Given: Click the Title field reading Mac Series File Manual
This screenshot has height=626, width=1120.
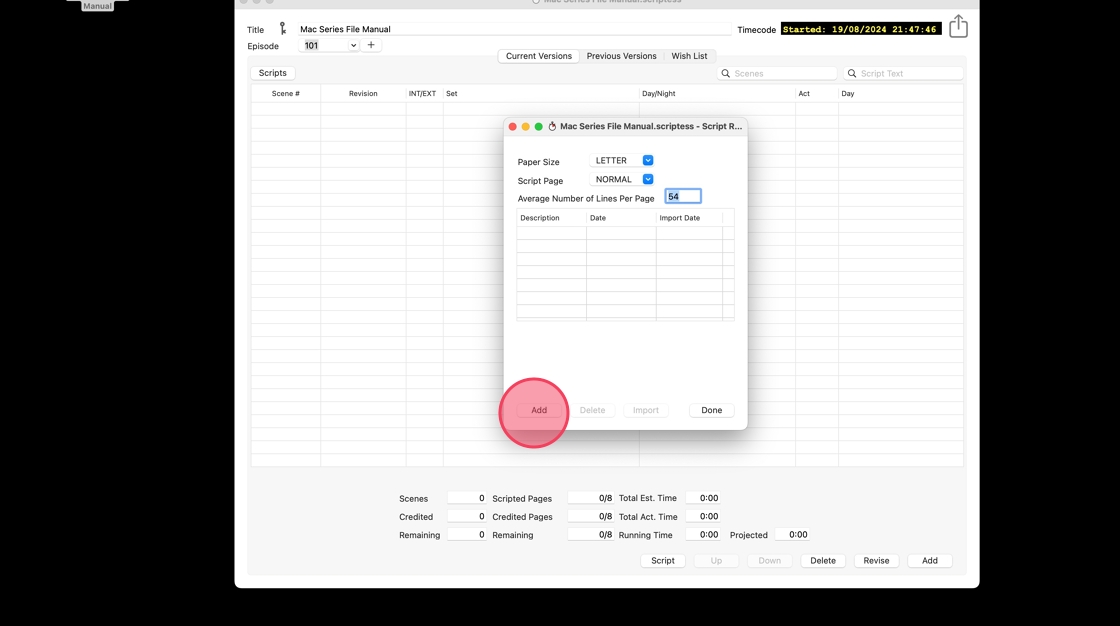Looking at the screenshot, I should (x=514, y=29).
